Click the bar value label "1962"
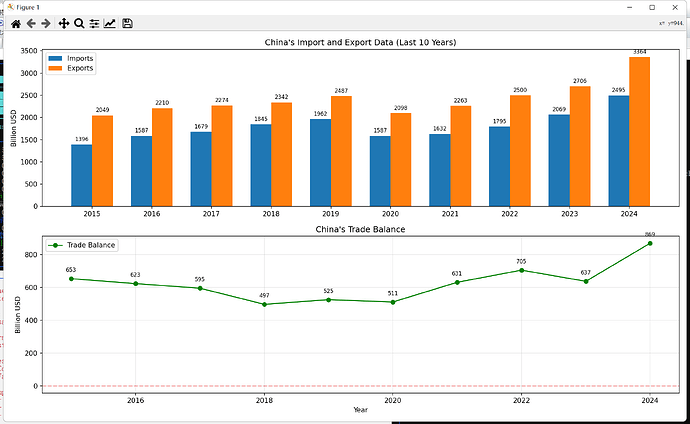Image resolution: width=690 pixels, height=424 pixels. click(320, 114)
